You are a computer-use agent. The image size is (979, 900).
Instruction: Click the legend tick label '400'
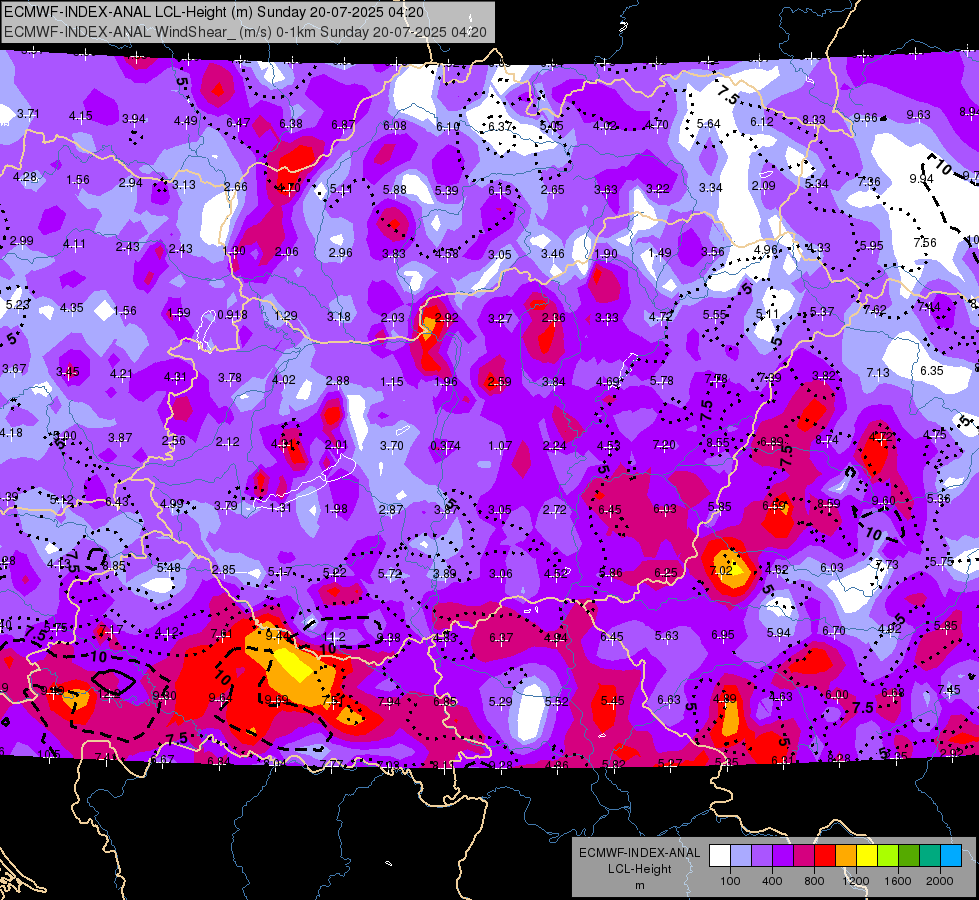point(772,881)
